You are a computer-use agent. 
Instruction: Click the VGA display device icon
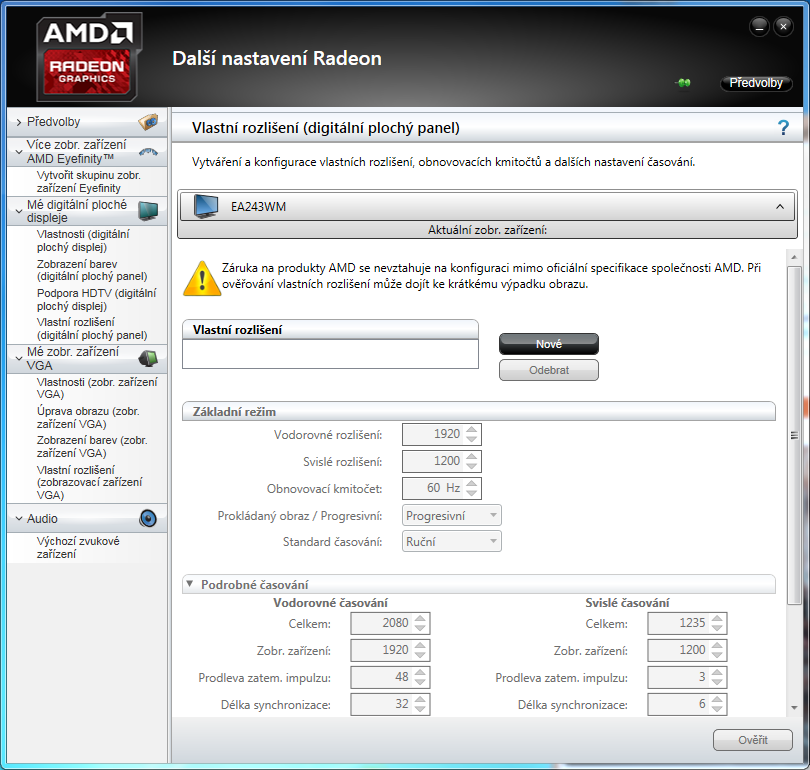(x=148, y=358)
